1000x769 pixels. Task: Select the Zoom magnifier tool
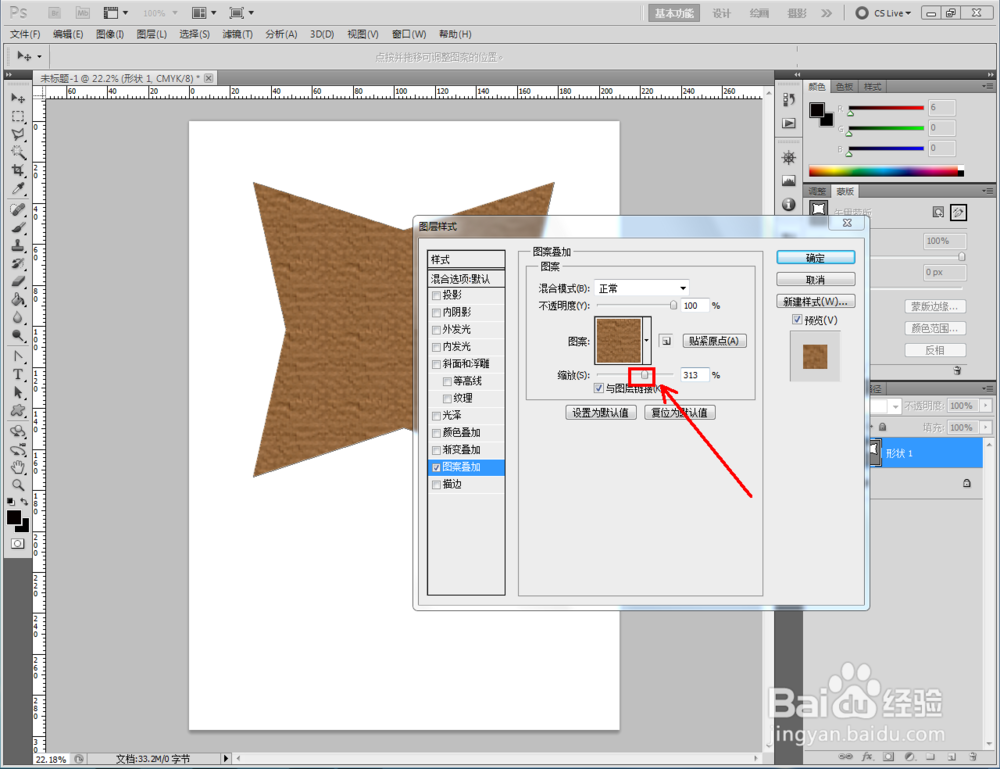click(x=18, y=485)
